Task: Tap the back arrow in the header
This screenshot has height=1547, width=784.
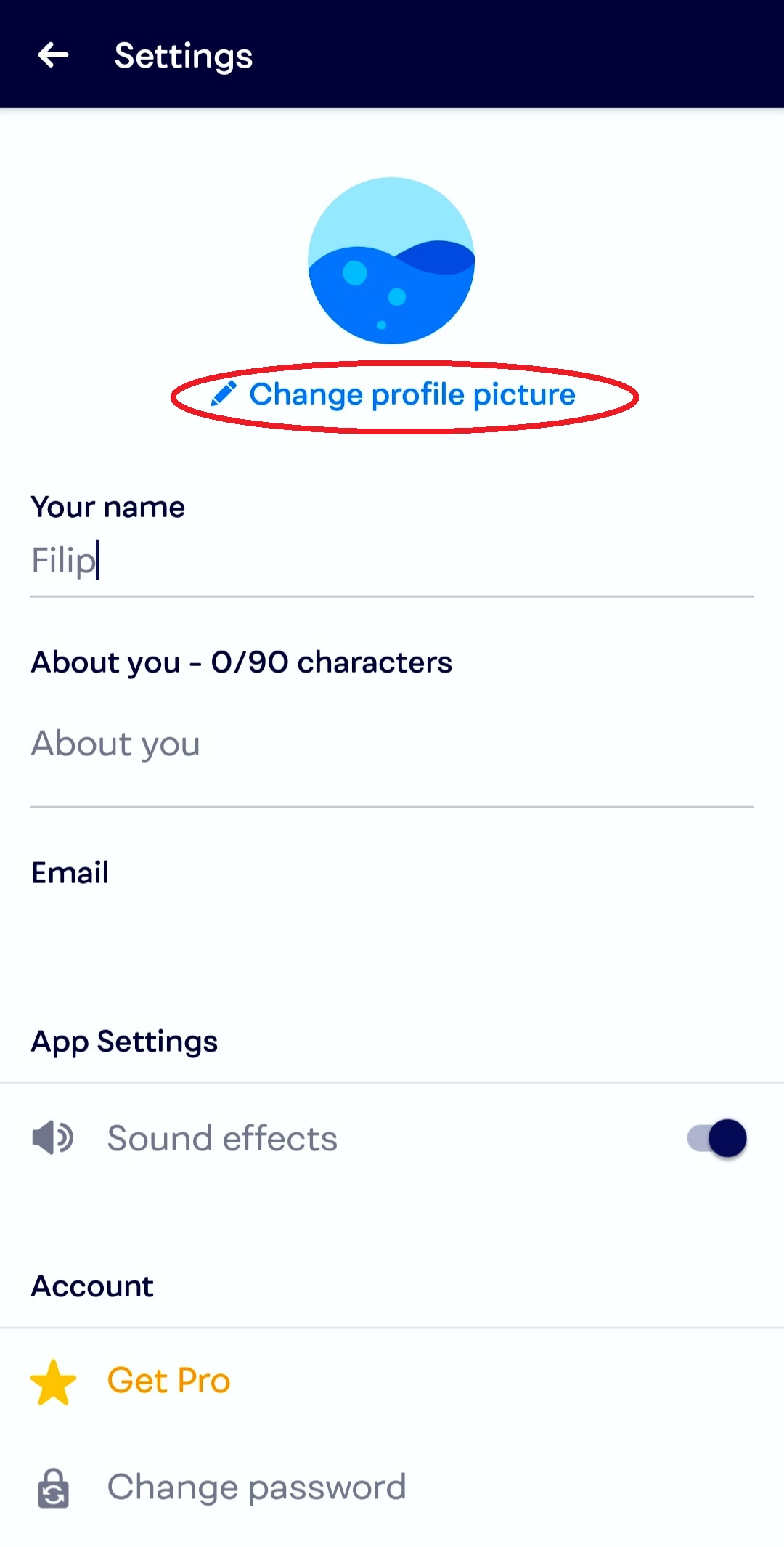Action: (53, 54)
